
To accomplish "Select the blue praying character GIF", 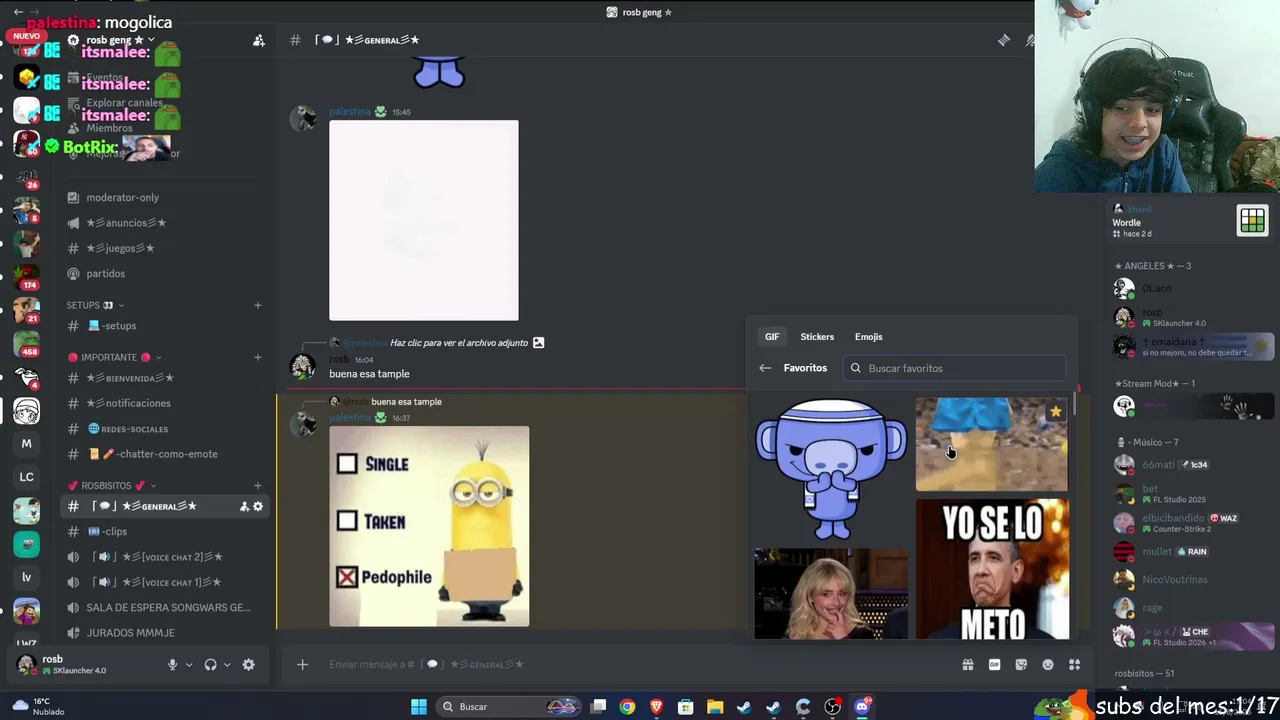I will click(831, 469).
